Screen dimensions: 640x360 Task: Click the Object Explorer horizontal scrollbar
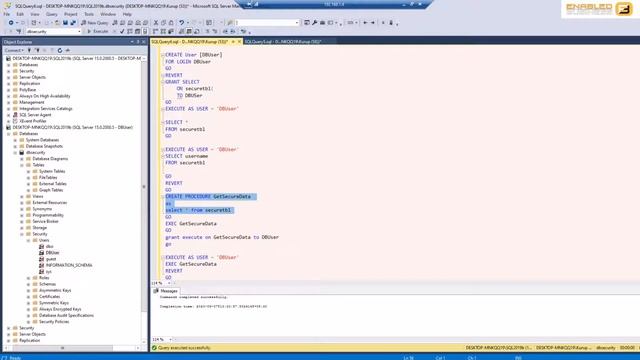pos(63,348)
